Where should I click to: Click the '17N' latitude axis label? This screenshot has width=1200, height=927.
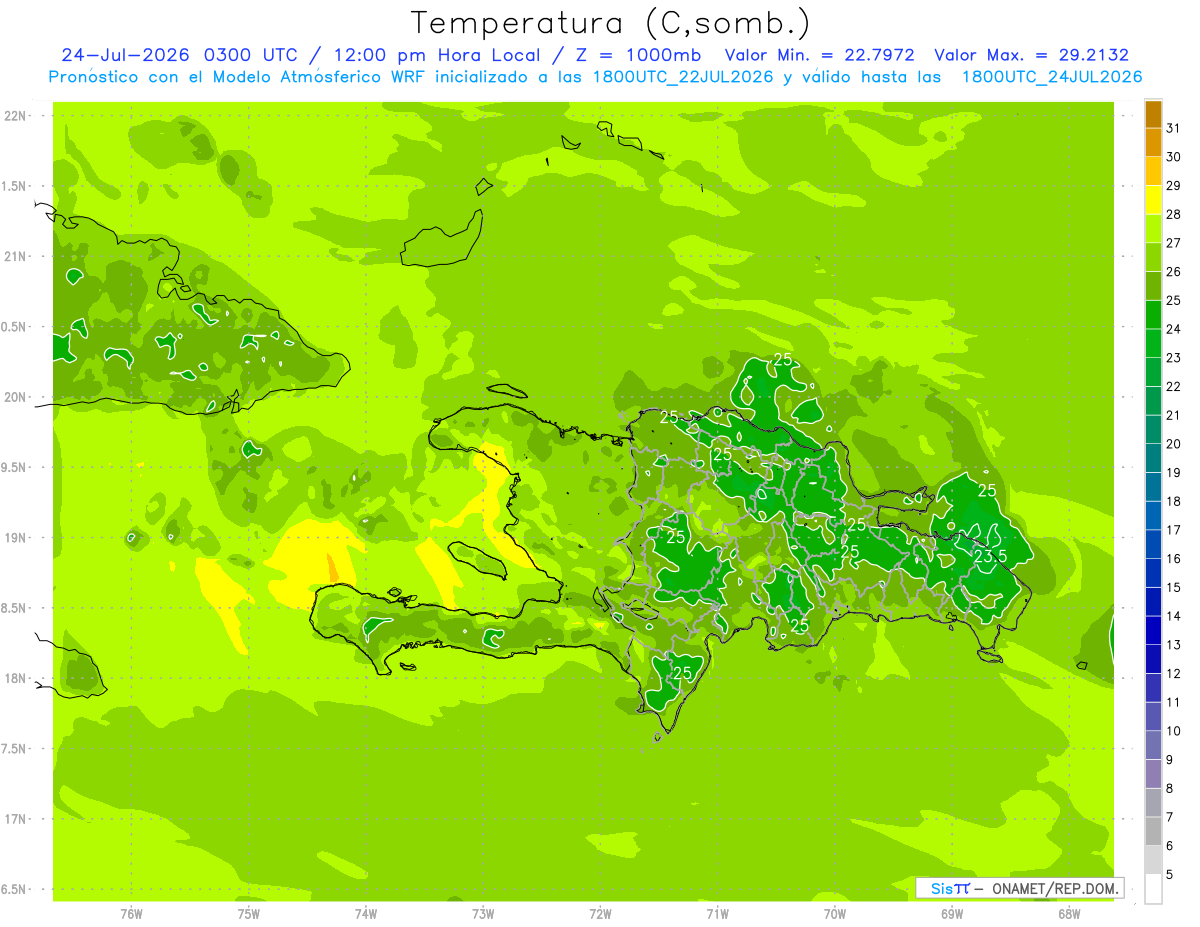click(15, 820)
